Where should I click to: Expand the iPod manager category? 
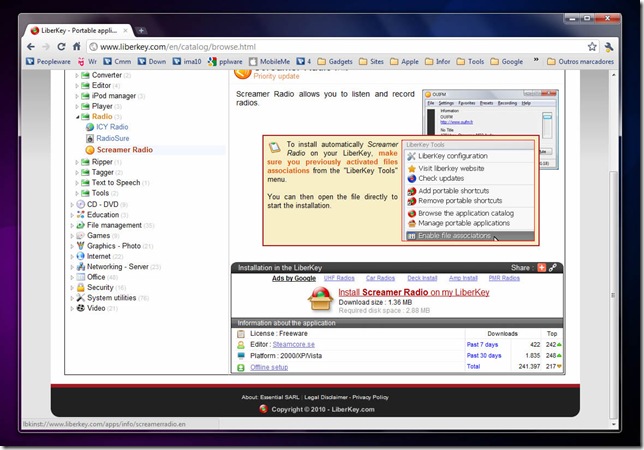(76, 96)
